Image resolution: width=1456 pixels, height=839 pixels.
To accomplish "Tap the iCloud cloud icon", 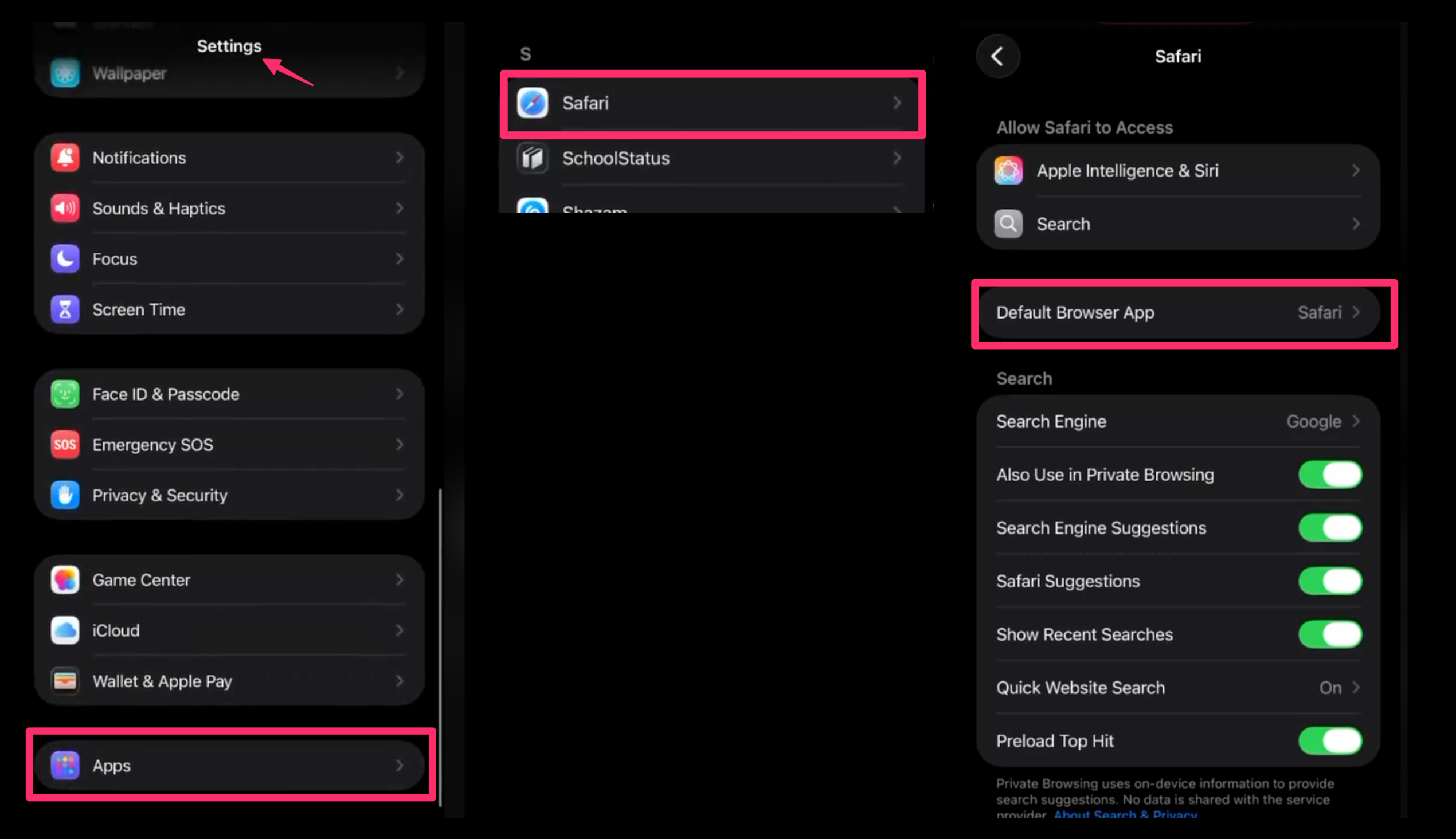I will pos(65,630).
